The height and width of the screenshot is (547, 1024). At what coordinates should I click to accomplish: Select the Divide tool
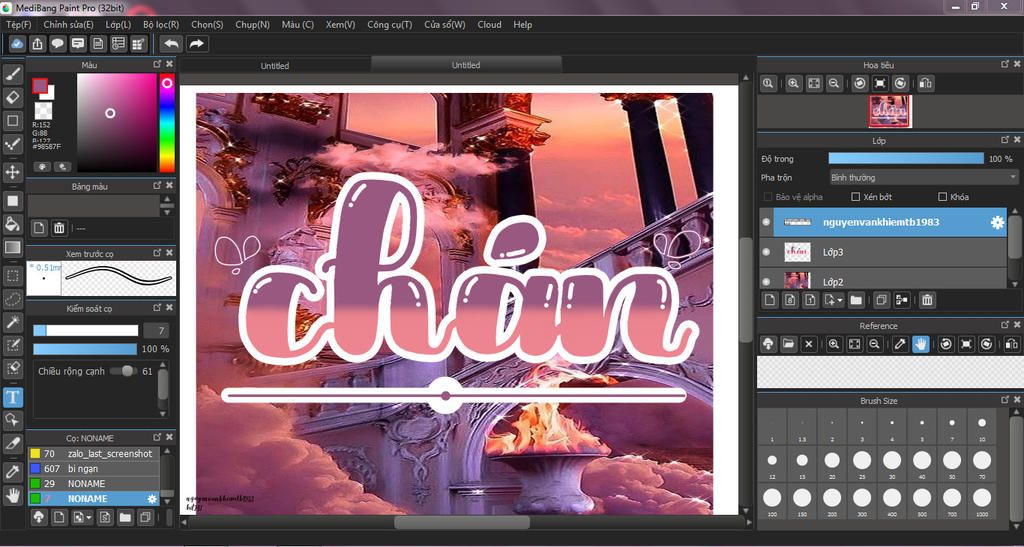[12, 443]
